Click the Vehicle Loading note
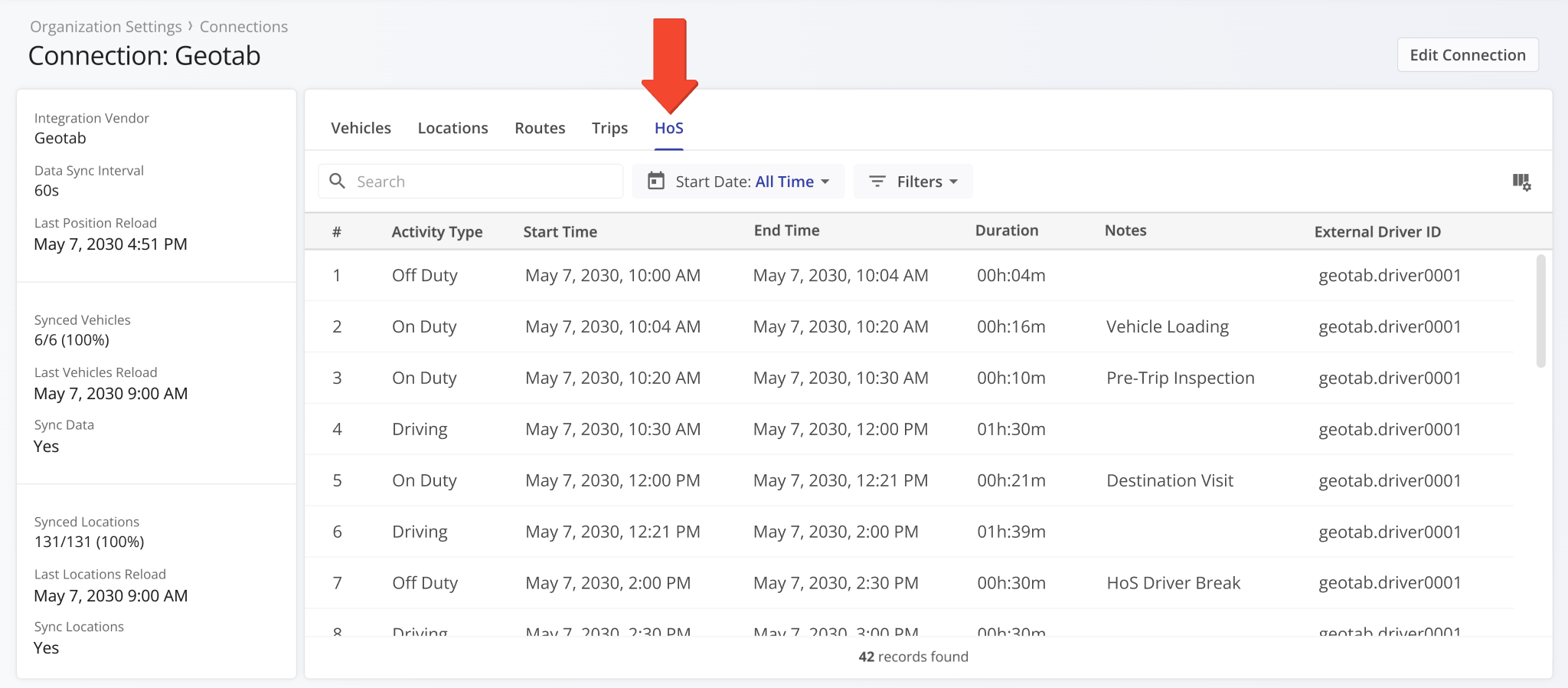The image size is (1568, 688). coord(1167,326)
